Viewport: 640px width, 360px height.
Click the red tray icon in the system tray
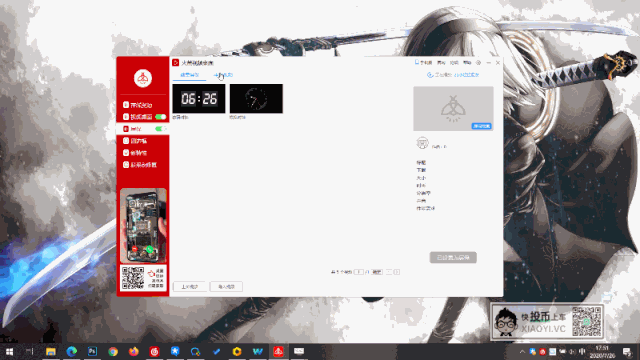pyautogui.click(x=542, y=351)
